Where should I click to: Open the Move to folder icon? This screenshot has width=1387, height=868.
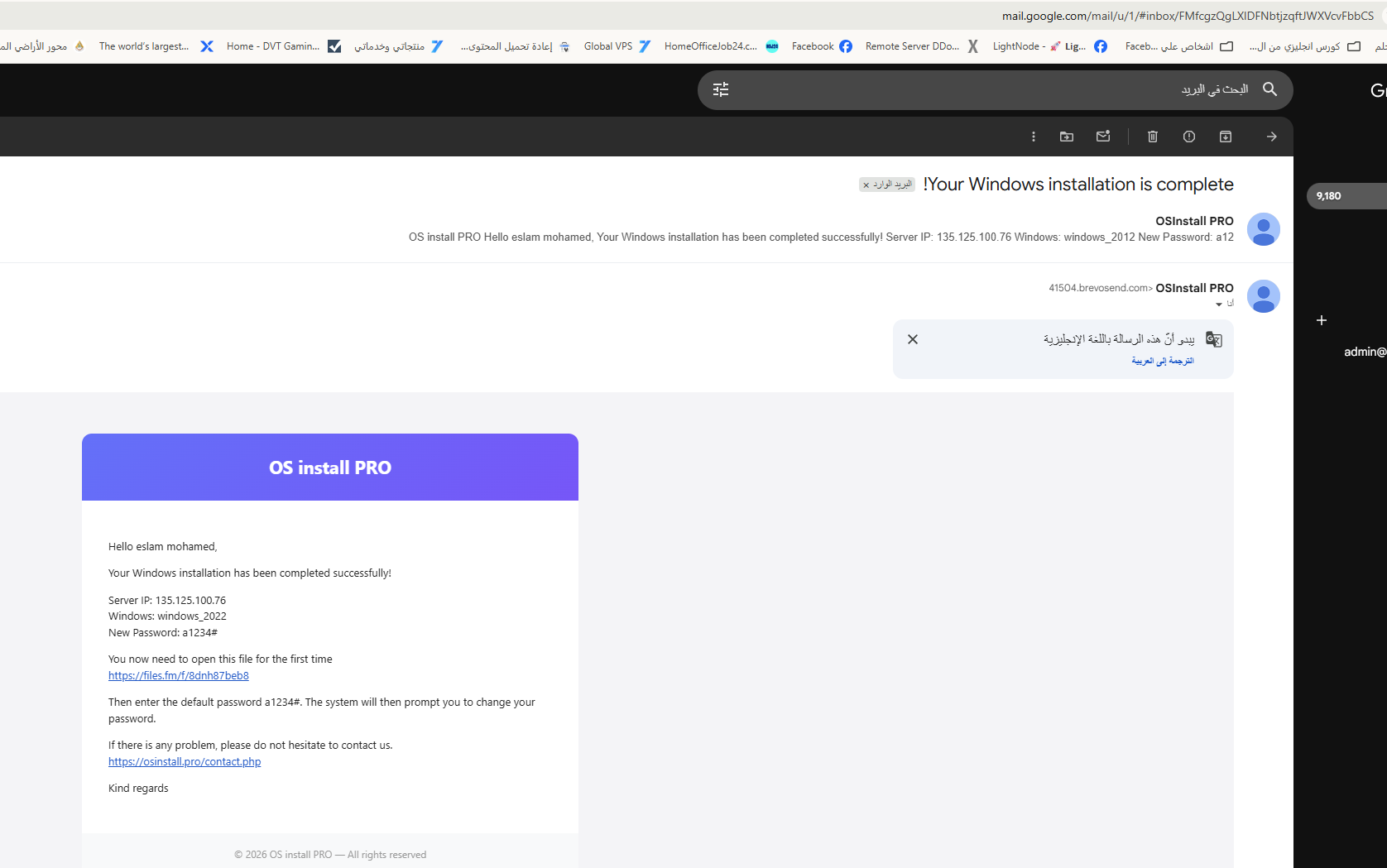(x=1067, y=137)
